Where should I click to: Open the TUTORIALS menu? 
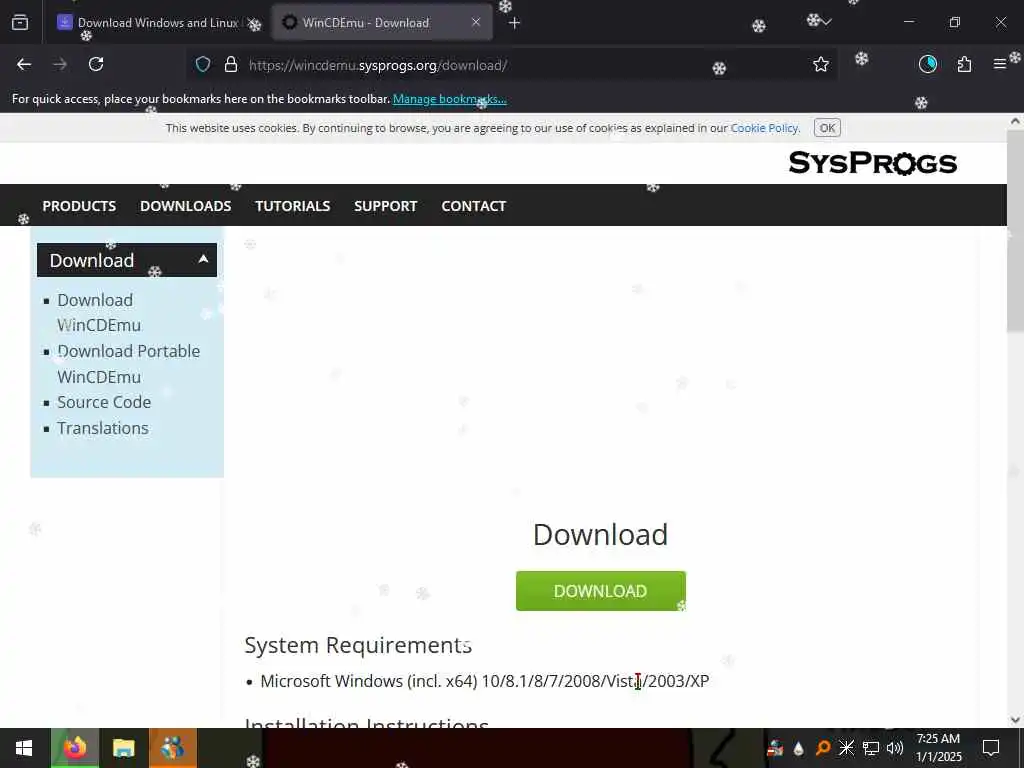coord(293,206)
